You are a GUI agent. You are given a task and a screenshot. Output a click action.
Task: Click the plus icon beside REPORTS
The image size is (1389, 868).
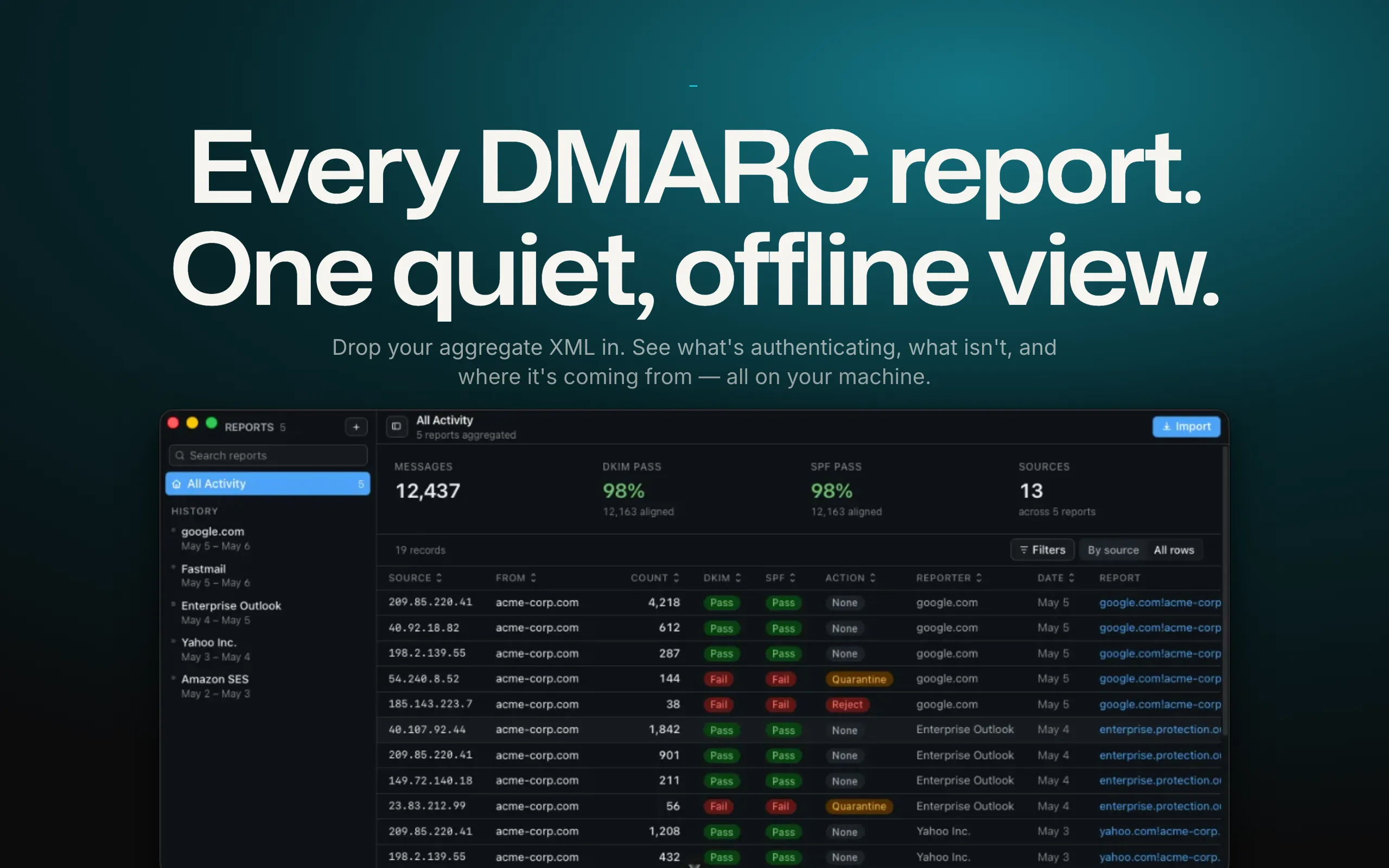(356, 427)
